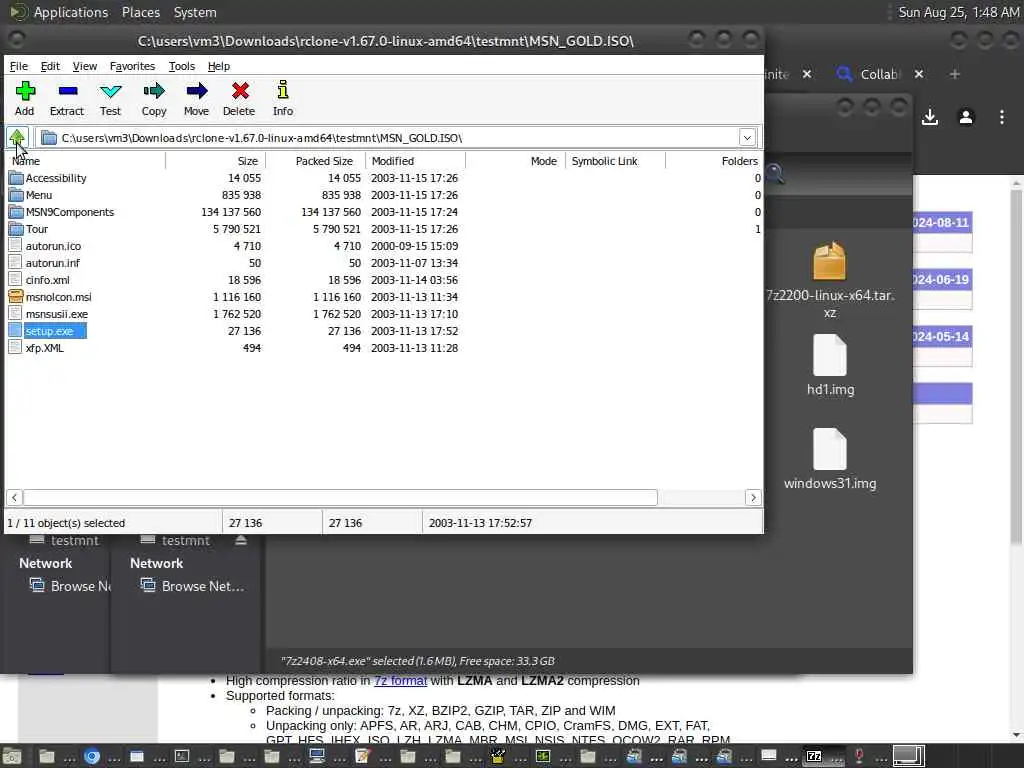
Task: Open the System panel menu
Action: [195, 12]
